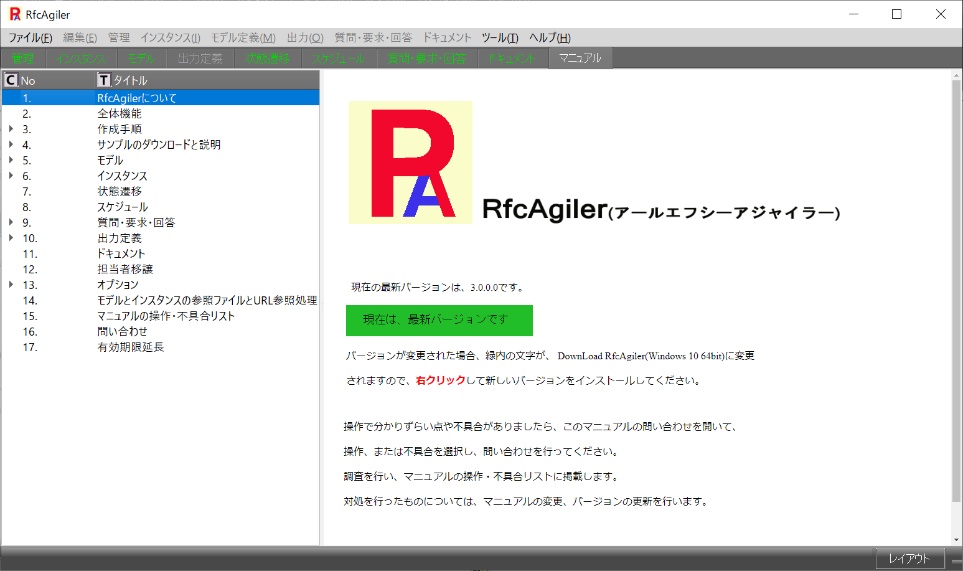
Task: Click the scrollbar up arrow in the manual pane
Action: pos(956,75)
